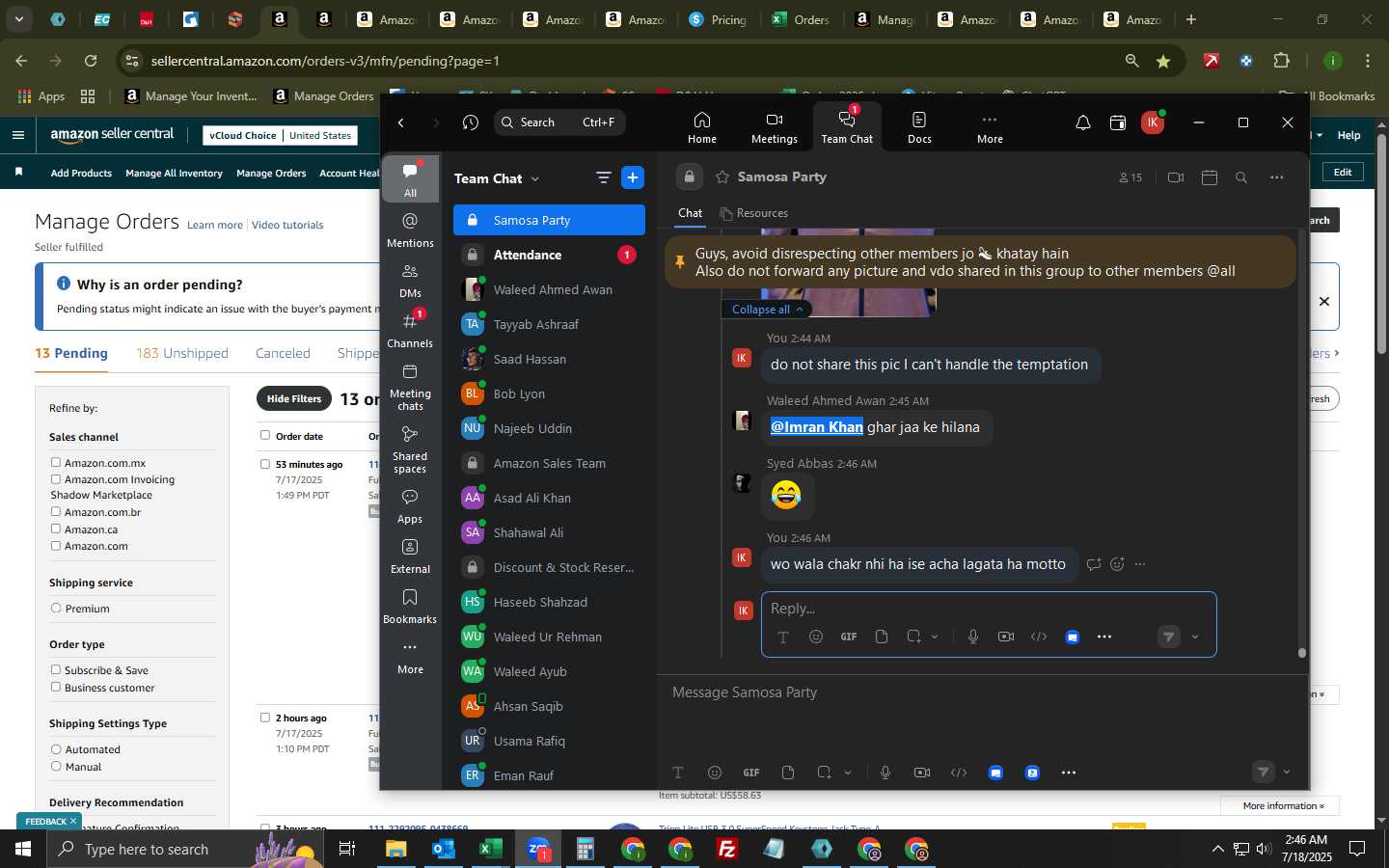Screen dimensions: 1389x868
Task: Open Zoom Meetings tab
Action: click(774, 126)
